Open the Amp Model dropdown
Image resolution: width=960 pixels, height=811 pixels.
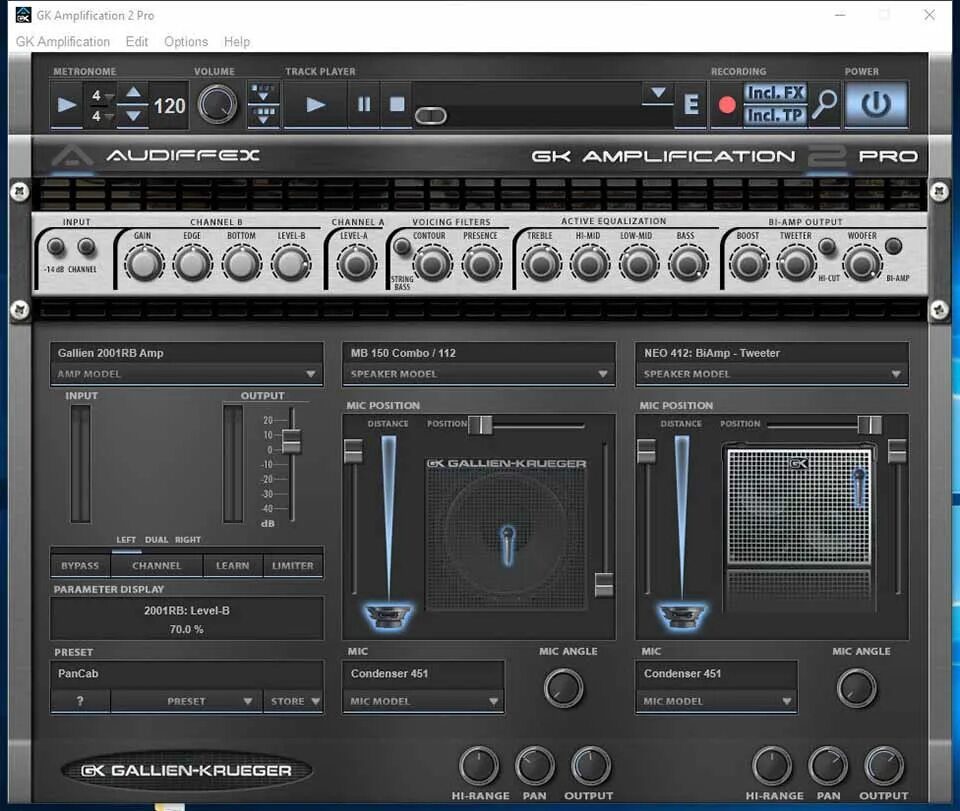point(185,373)
